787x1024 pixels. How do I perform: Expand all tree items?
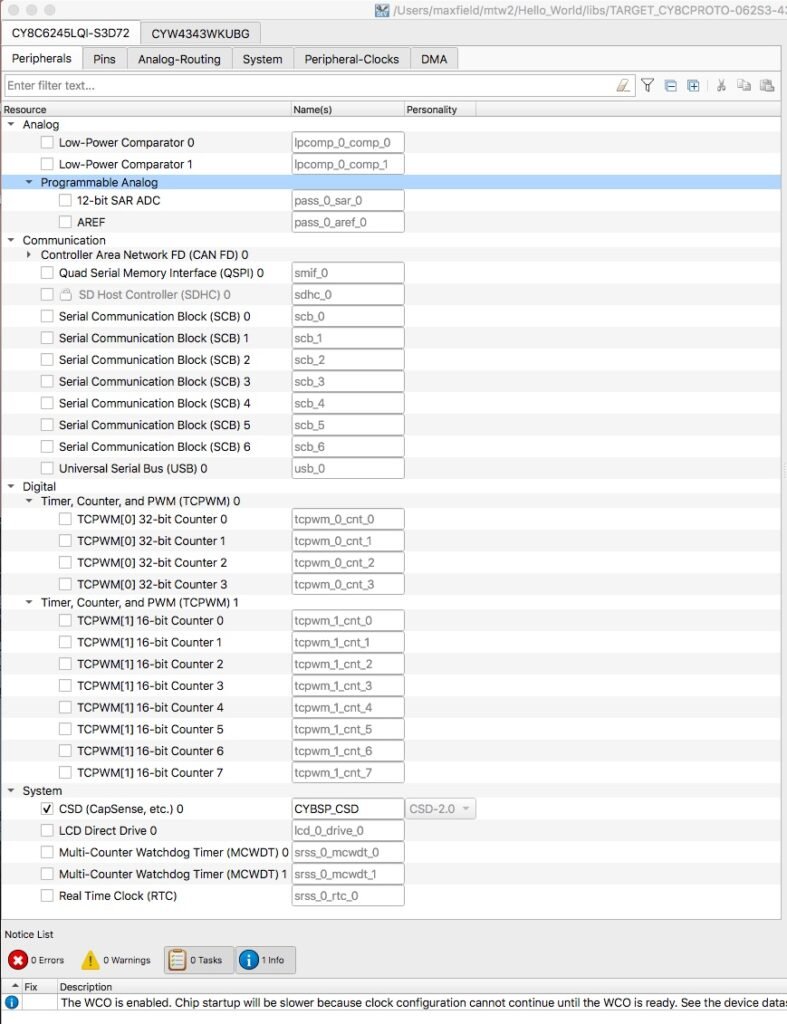(693, 86)
